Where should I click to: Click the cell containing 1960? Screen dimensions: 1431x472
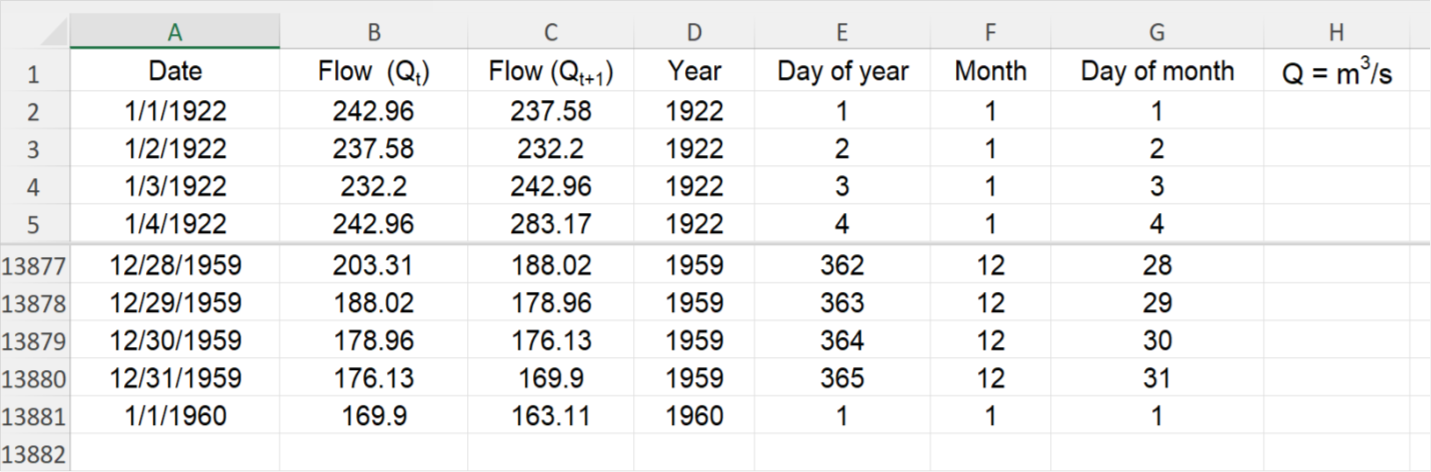[694, 416]
